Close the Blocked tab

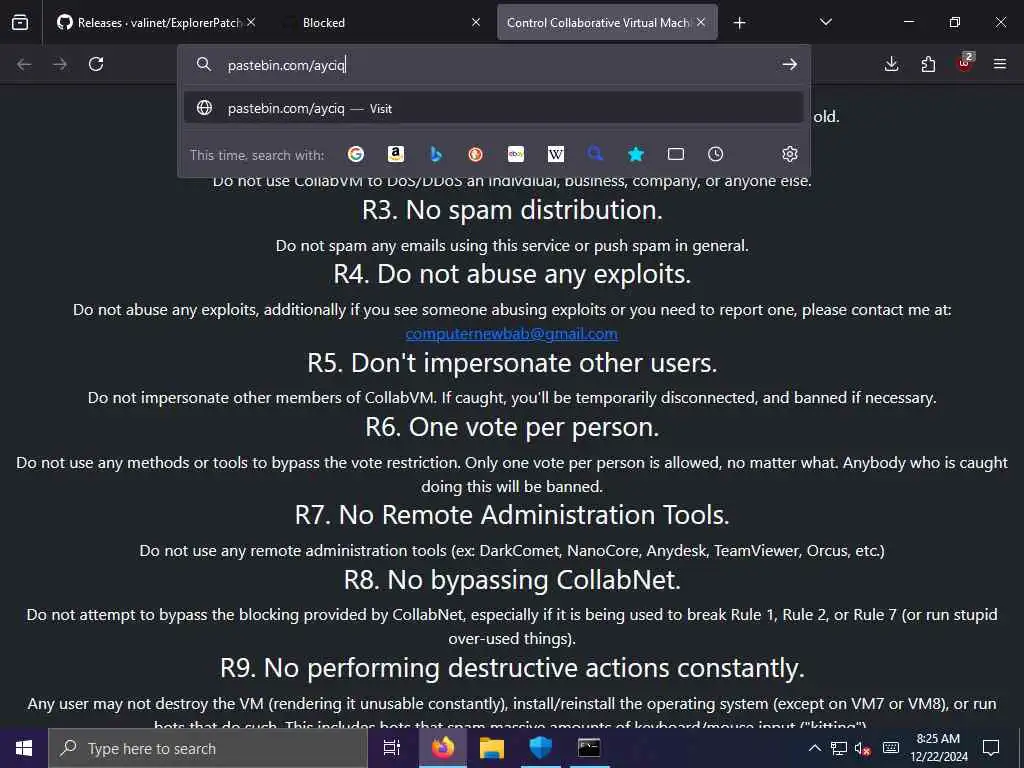tap(476, 23)
